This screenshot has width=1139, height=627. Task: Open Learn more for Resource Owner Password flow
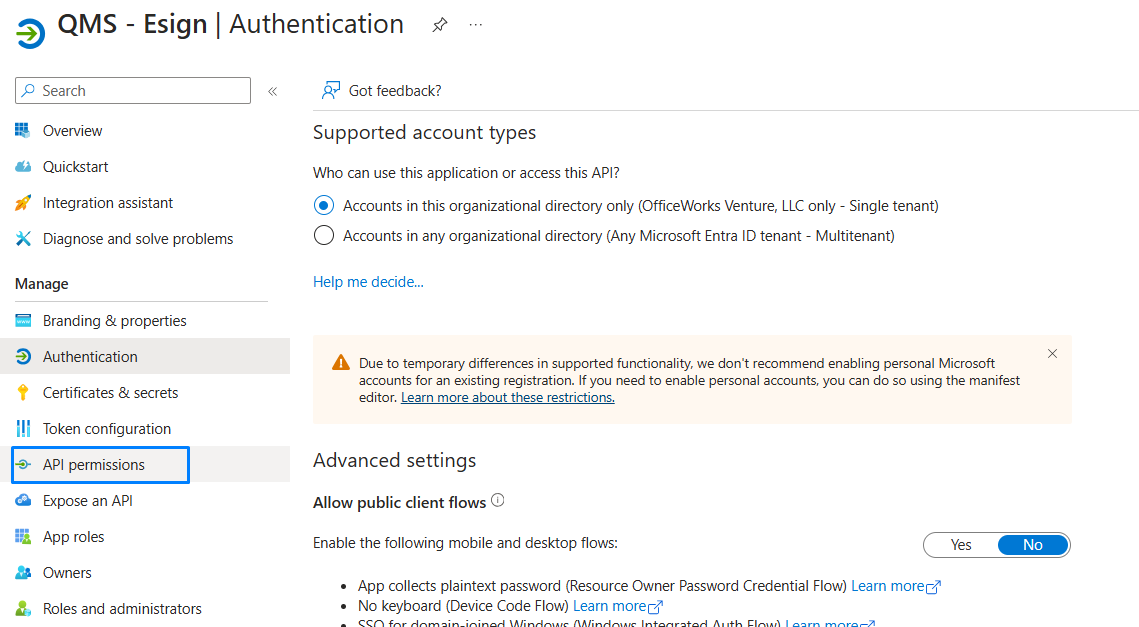(x=896, y=586)
